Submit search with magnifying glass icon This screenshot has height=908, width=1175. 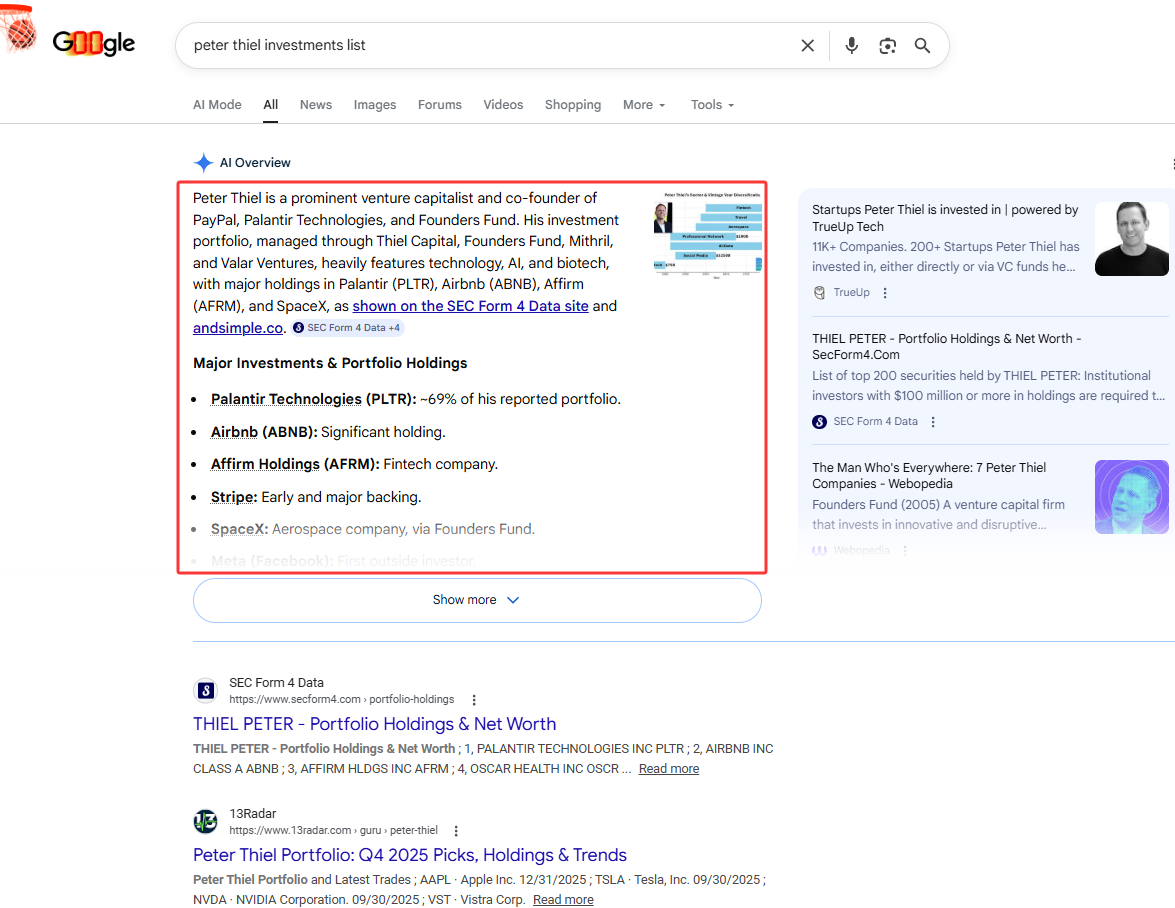(922, 46)
